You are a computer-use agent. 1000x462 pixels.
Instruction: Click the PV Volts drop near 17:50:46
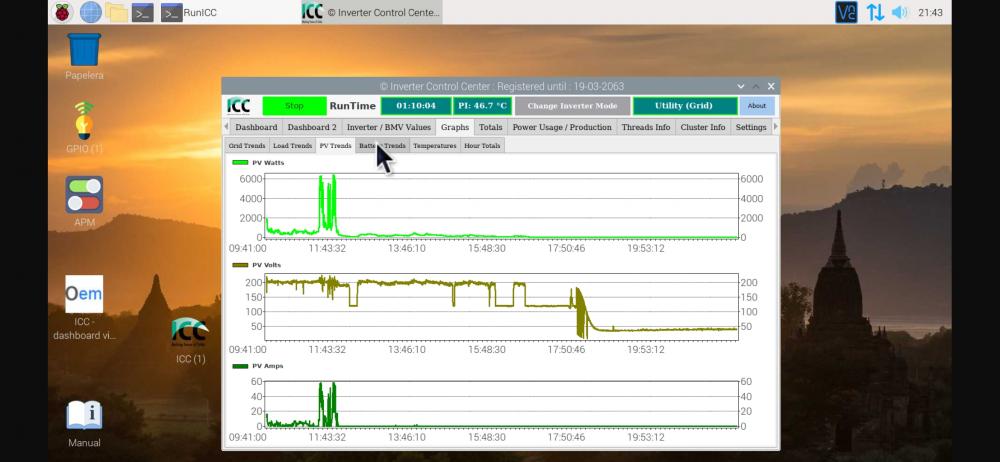click(580, 313)
